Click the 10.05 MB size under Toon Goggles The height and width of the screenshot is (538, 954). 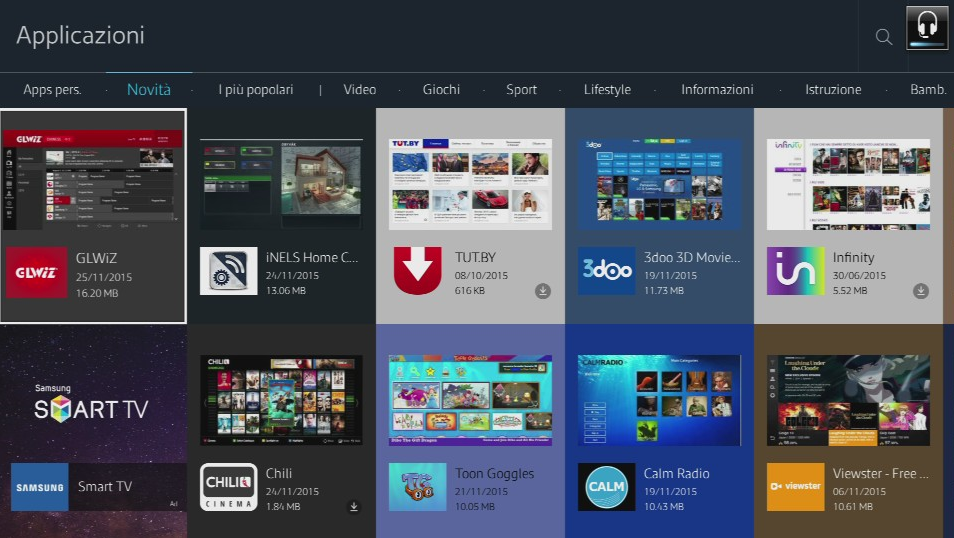475,506
